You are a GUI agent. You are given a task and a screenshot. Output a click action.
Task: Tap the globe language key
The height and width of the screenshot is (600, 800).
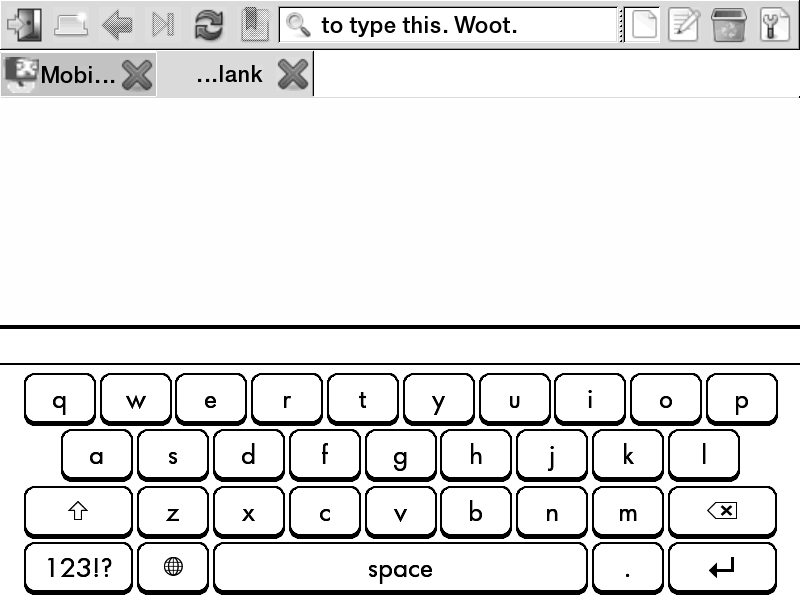click(x=173, y=568)
